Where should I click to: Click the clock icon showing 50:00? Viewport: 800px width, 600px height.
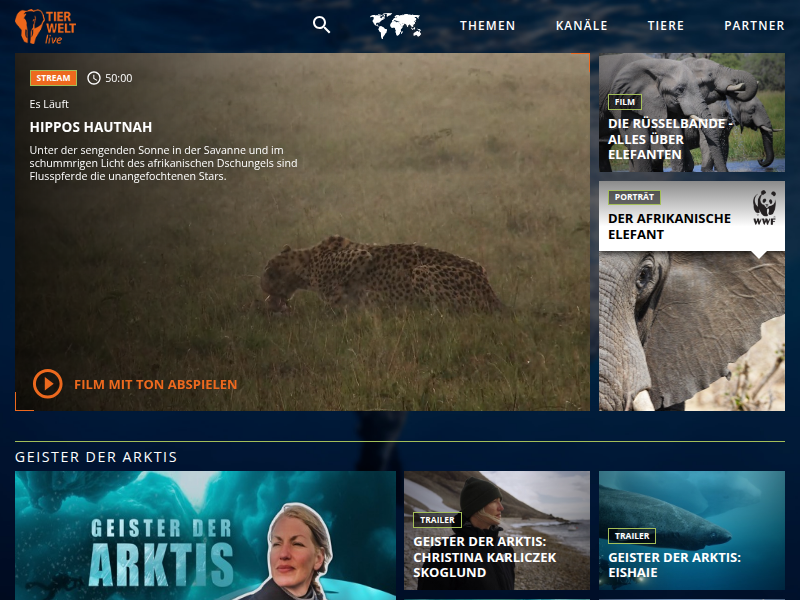[94, 78]
